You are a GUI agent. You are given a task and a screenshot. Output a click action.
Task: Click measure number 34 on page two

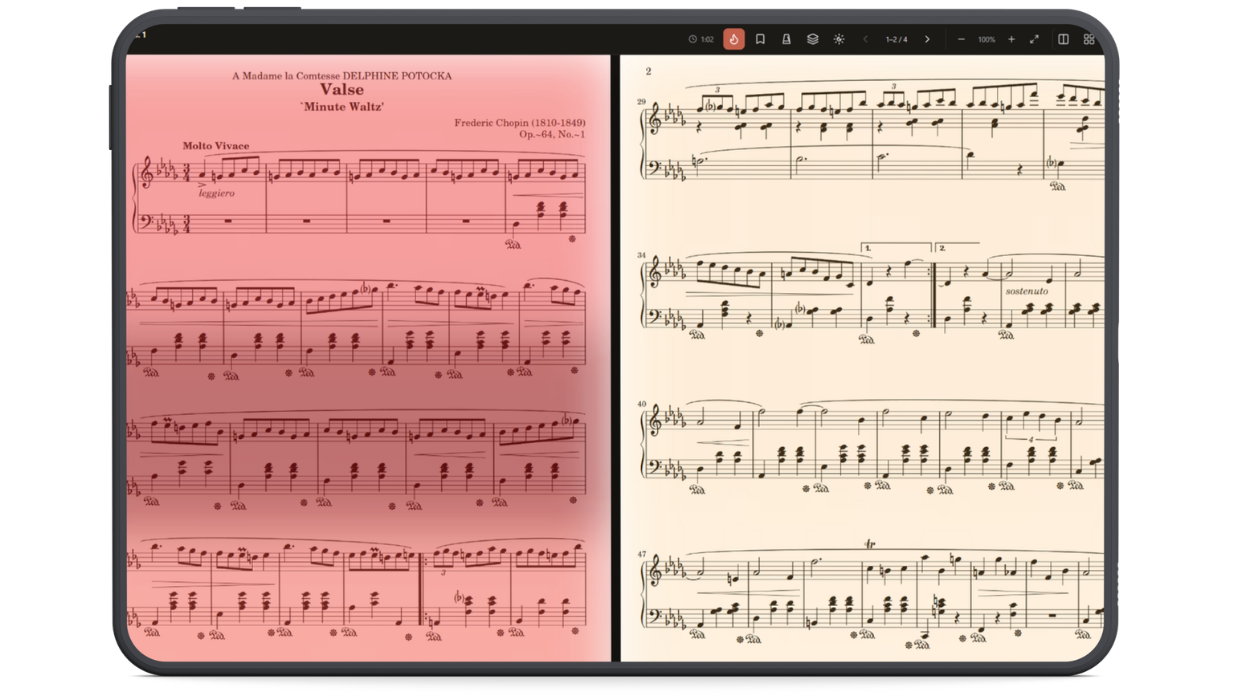642,256
